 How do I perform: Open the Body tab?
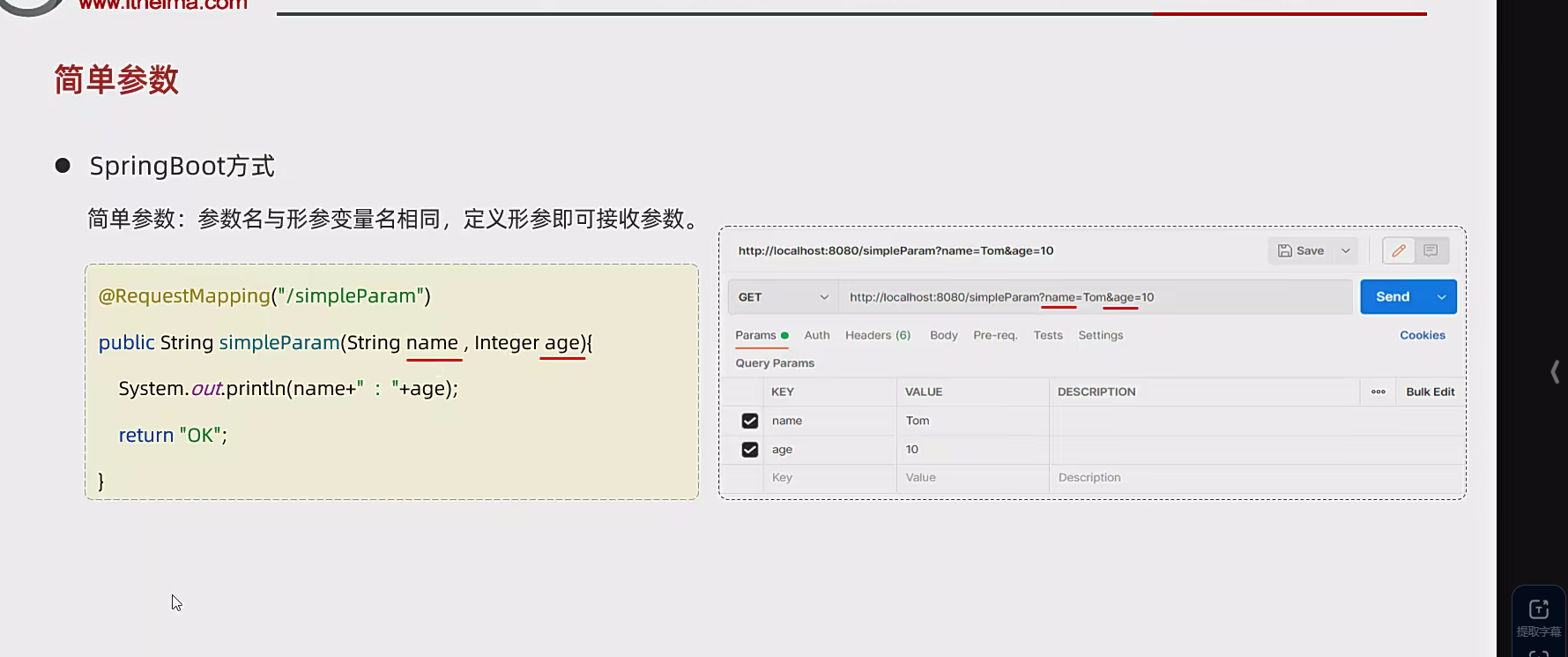click(x=944, y=335)
